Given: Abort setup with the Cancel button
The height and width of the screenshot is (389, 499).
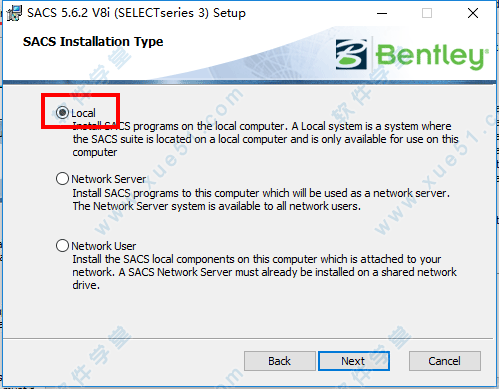Looking at the screenshot, I should pos(445,361).
